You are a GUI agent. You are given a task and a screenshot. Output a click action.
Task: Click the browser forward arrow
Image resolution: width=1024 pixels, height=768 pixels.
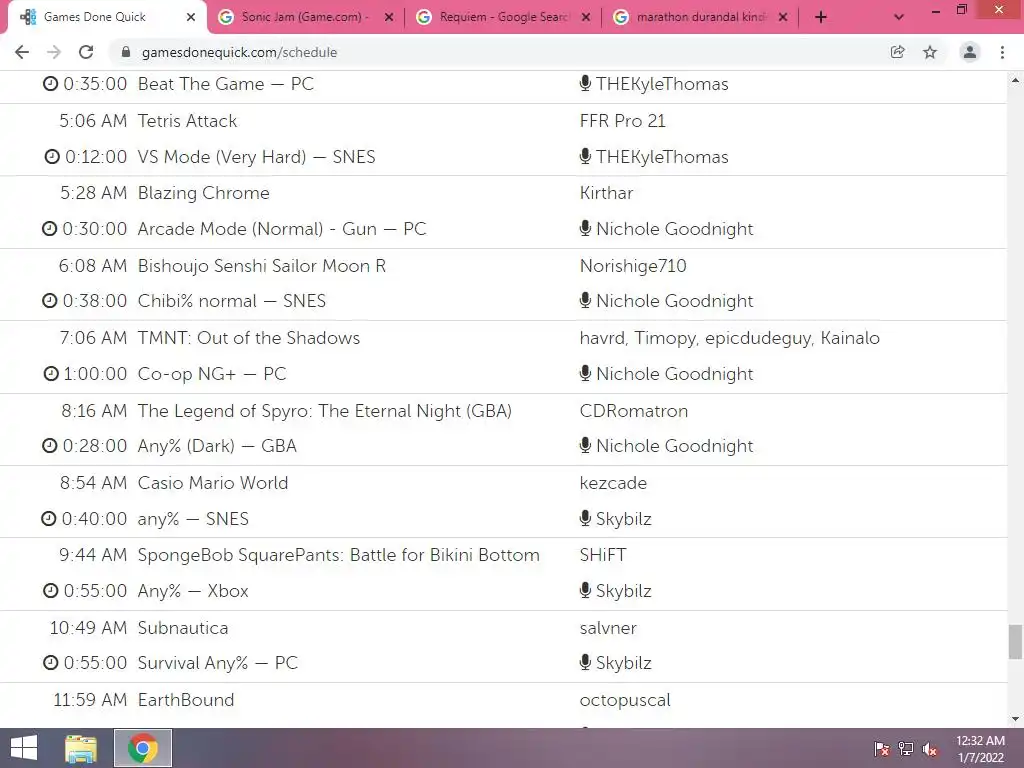54,52
